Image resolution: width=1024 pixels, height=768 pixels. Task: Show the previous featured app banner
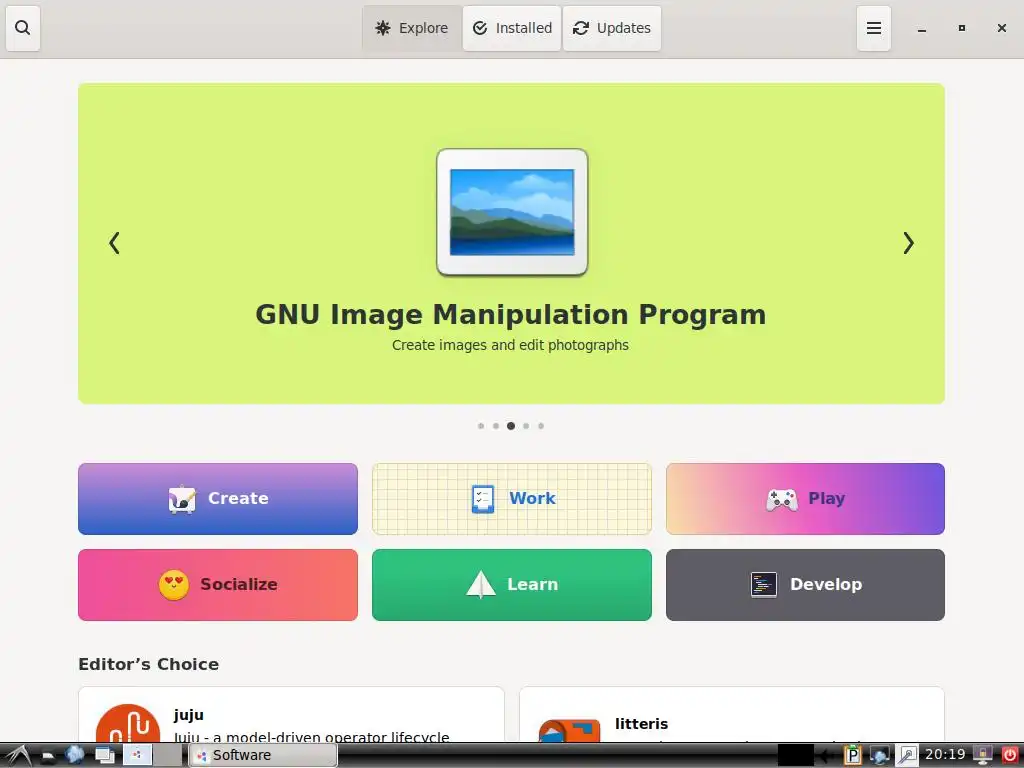(x=114, y=243)
